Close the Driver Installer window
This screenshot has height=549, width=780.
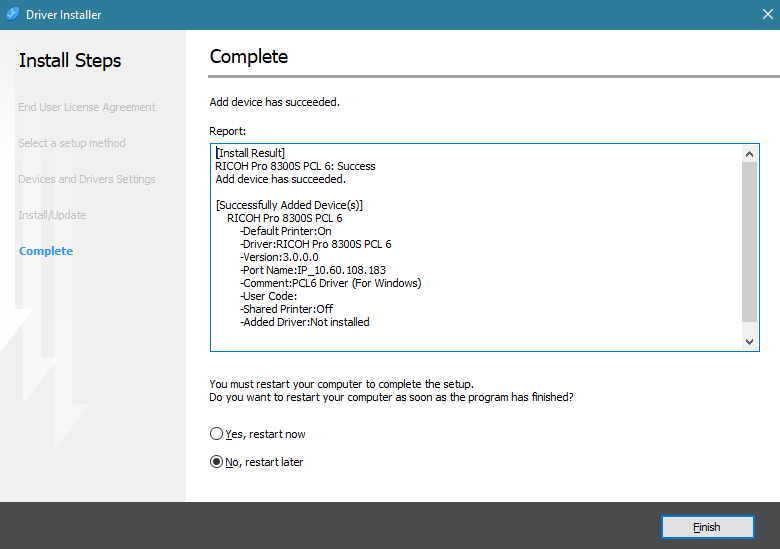pos(768,14)
